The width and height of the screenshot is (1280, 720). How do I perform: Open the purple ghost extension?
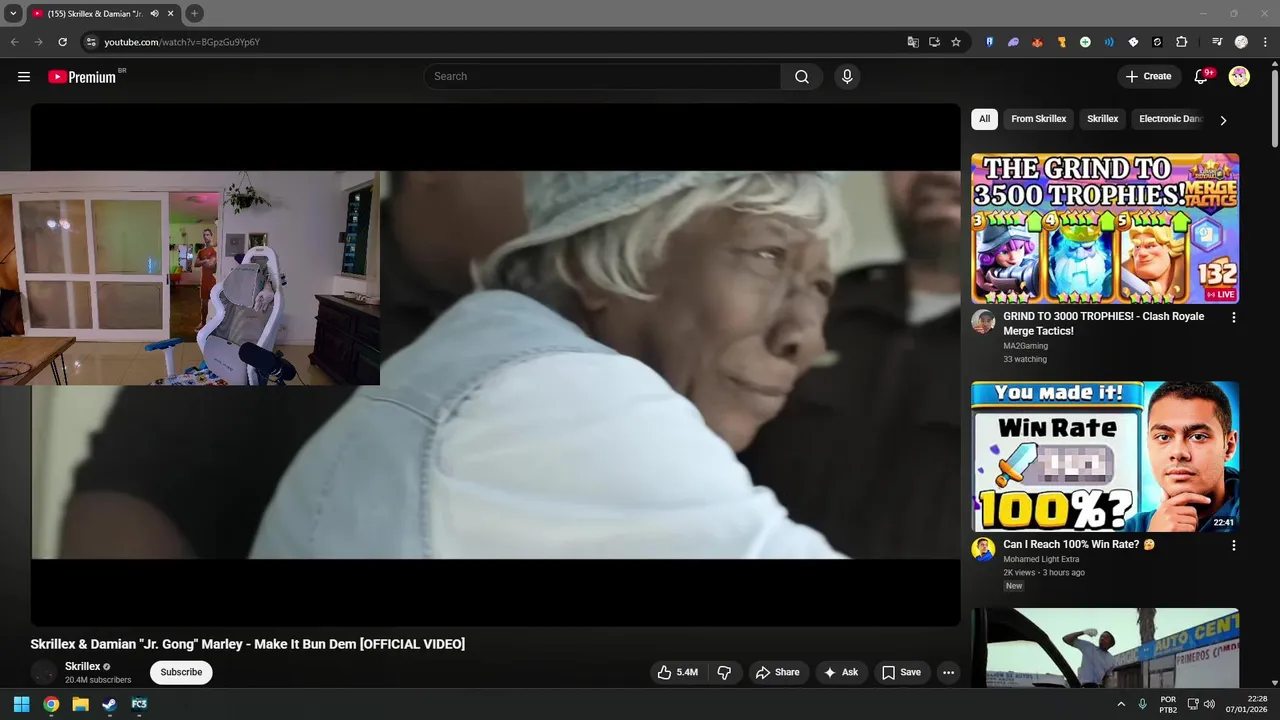[x=1013, y=42]
